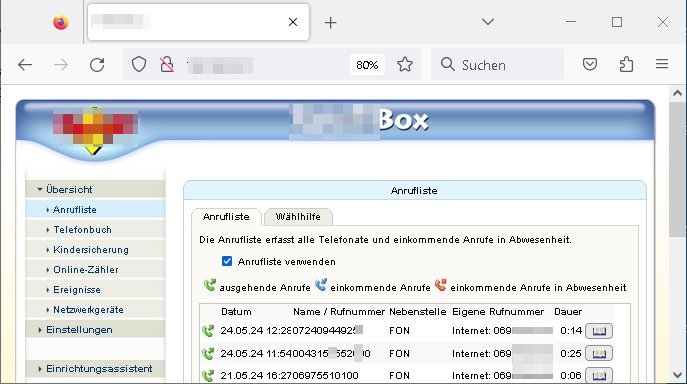Click phonebook icon for 0:14 call

pos(599,331)
